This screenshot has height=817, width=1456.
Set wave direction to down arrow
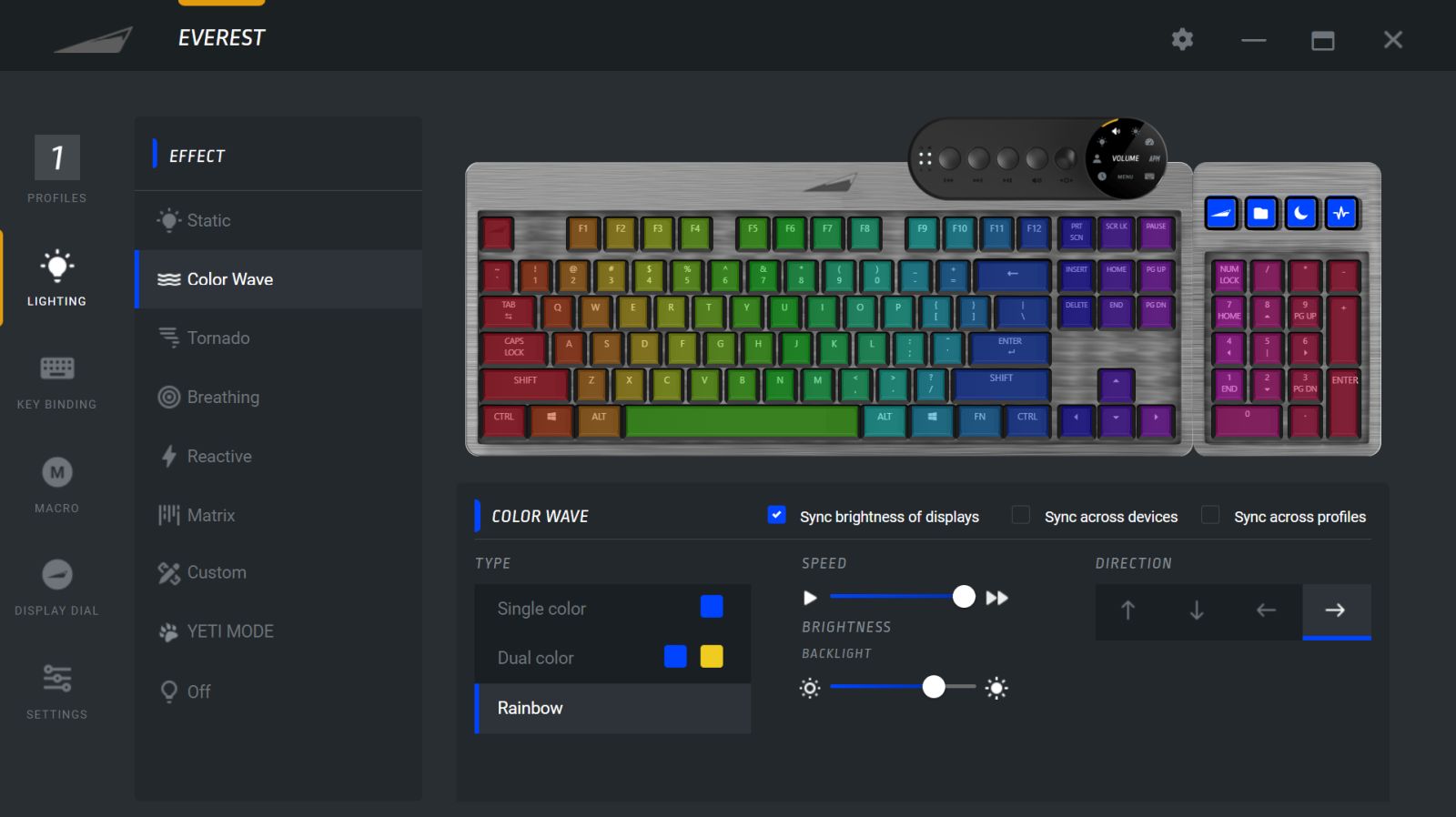coord(1197,610)
